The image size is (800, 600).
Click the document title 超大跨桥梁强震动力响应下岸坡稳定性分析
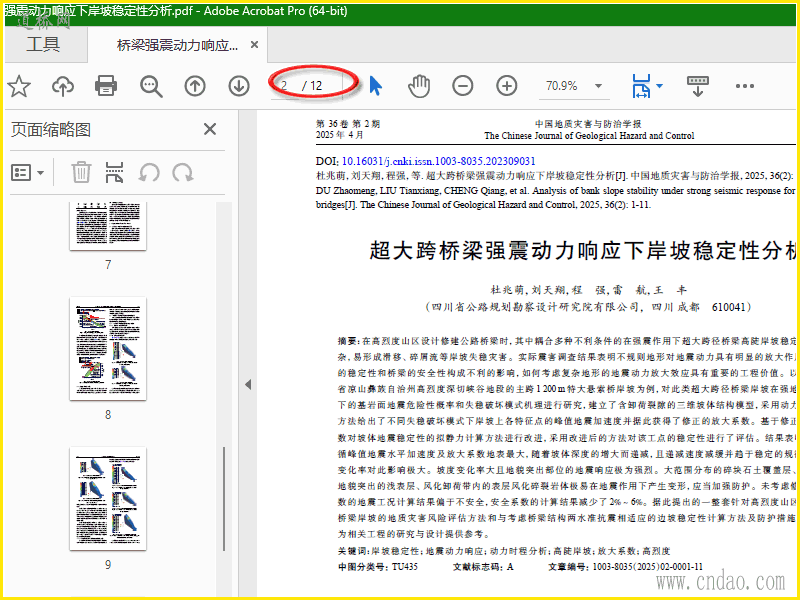tap(584, 251)
